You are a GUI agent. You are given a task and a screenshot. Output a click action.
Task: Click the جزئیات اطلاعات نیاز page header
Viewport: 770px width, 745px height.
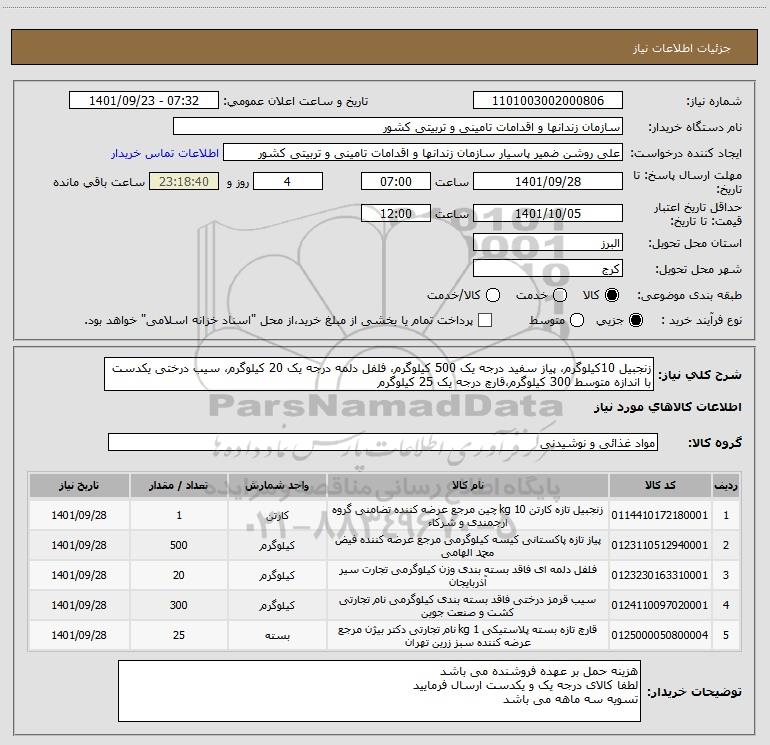(682, 48)
